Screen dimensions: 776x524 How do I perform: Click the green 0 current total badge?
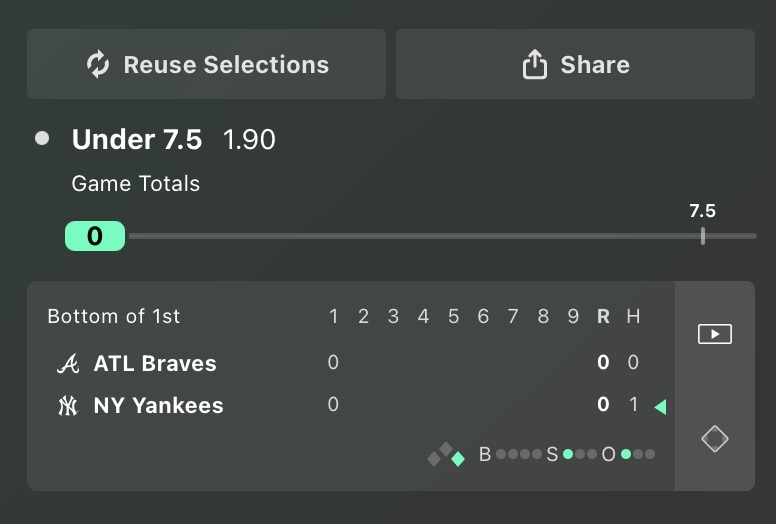point(95,236)
